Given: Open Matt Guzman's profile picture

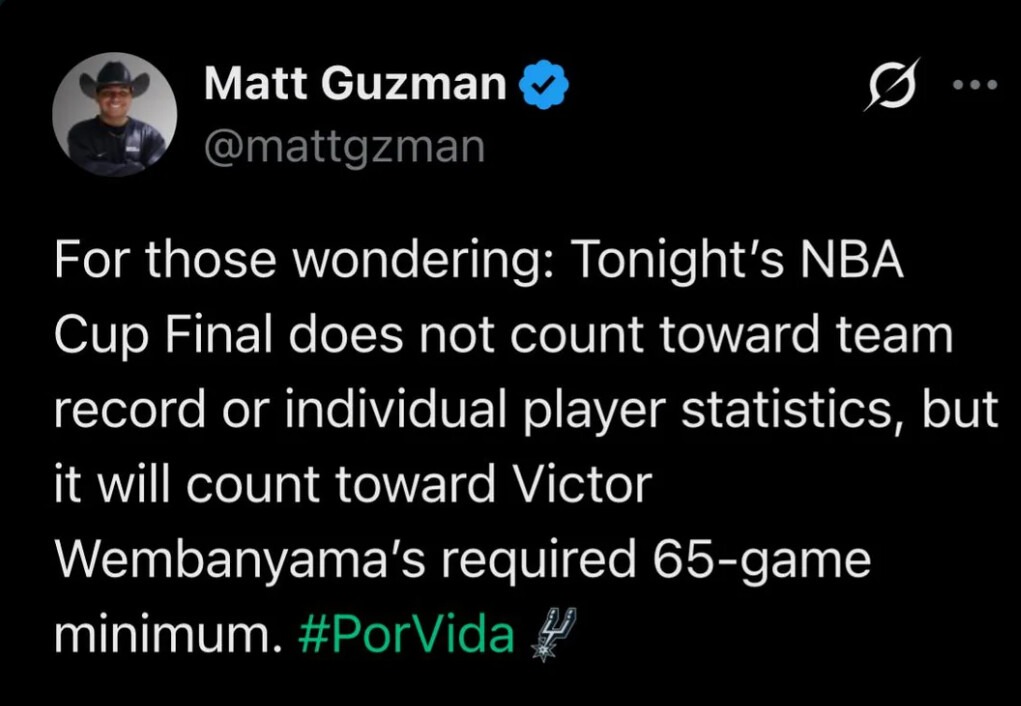Looking at the screenshot, I should (115, 115).
